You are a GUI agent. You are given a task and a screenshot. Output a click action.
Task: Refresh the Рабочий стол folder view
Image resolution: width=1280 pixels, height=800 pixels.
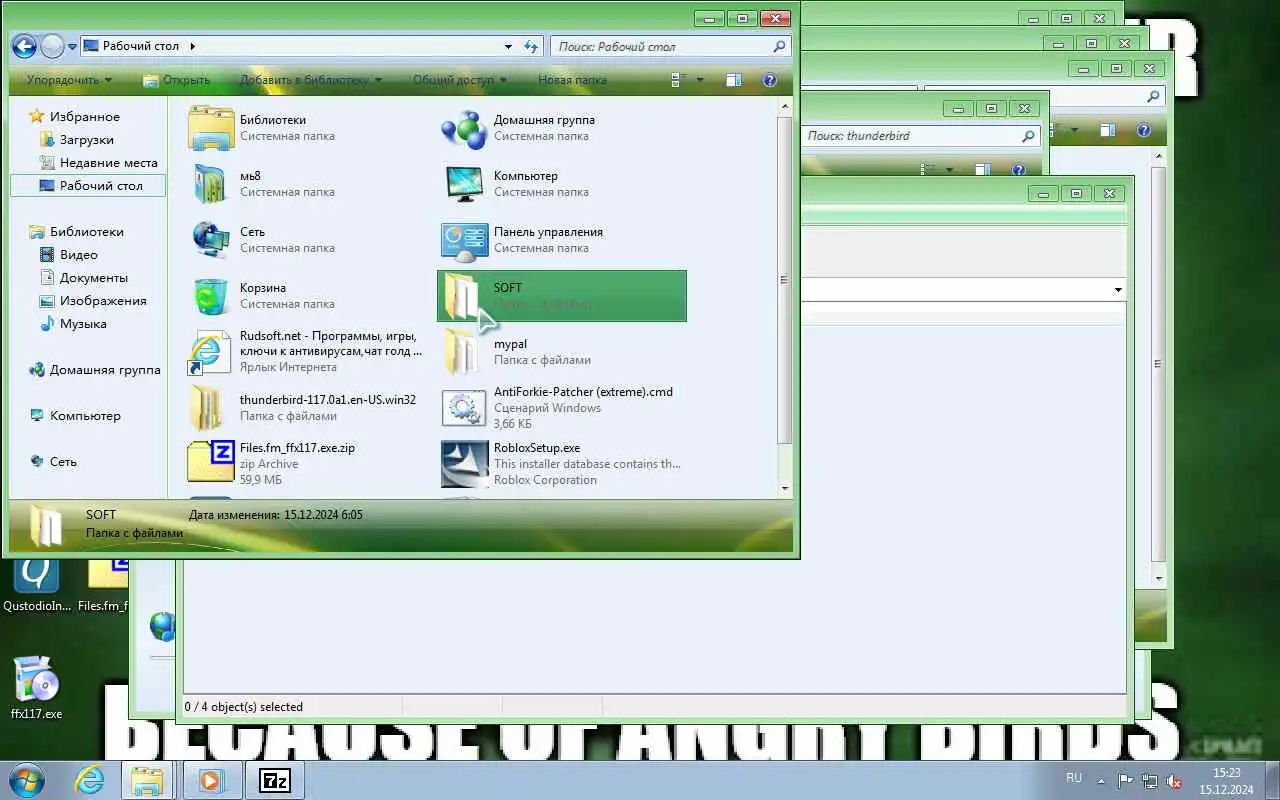pyautogui.click(x=531, y=46)
